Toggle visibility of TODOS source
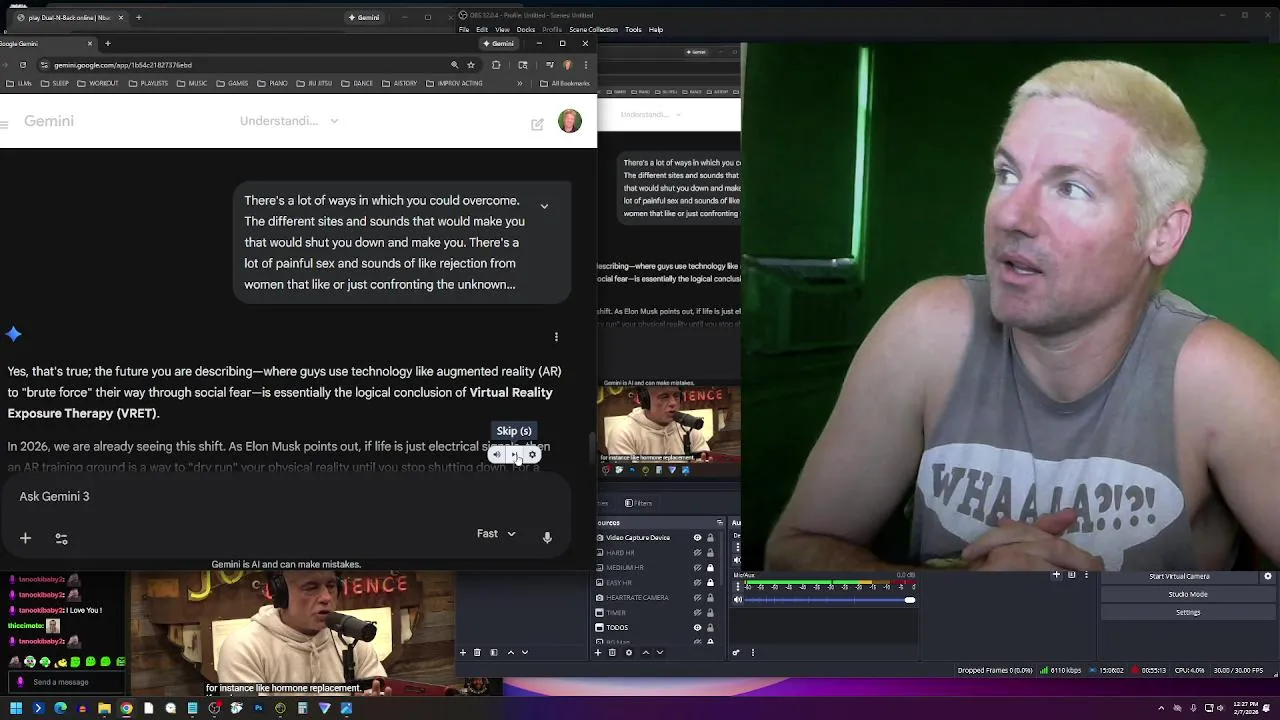The width and height of the screenshot is (1280, 720). [x=697, y=628]
